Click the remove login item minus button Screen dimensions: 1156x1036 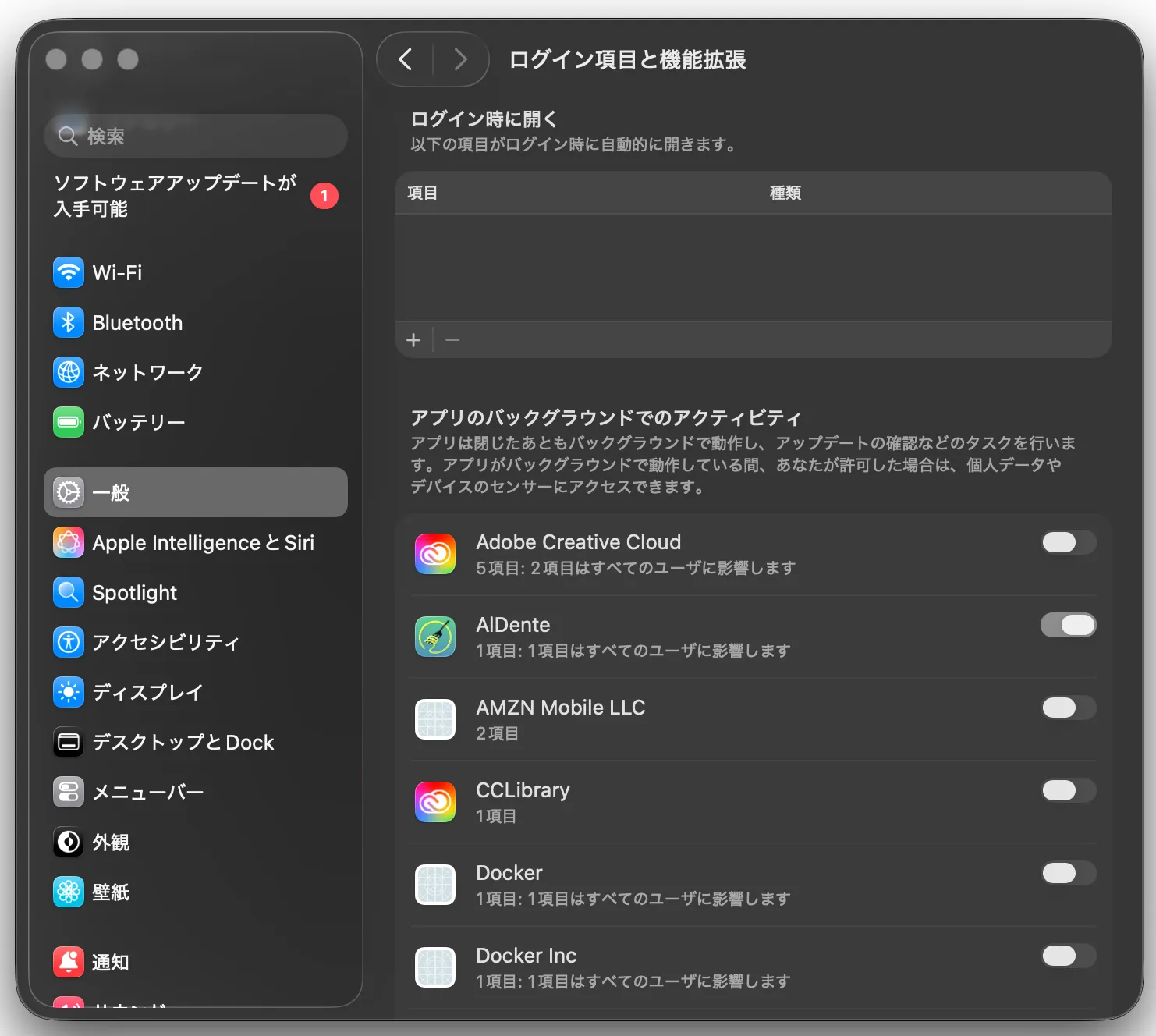pyautogui.click(x=452, y=339)
